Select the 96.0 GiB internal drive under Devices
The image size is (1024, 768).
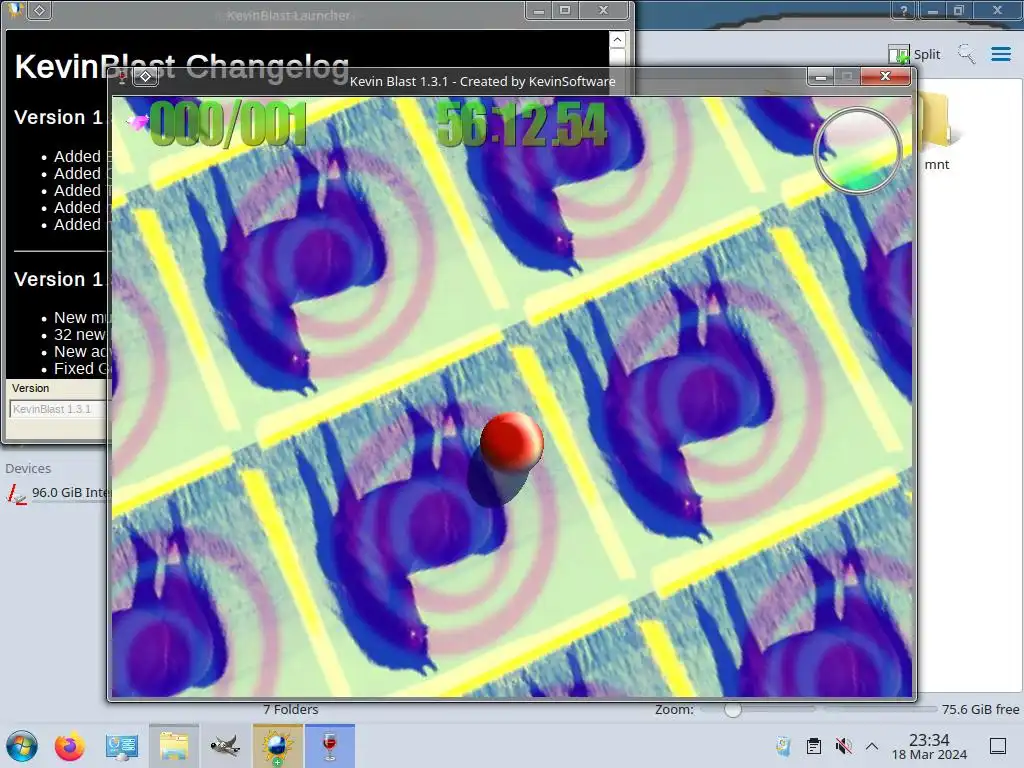57,492
